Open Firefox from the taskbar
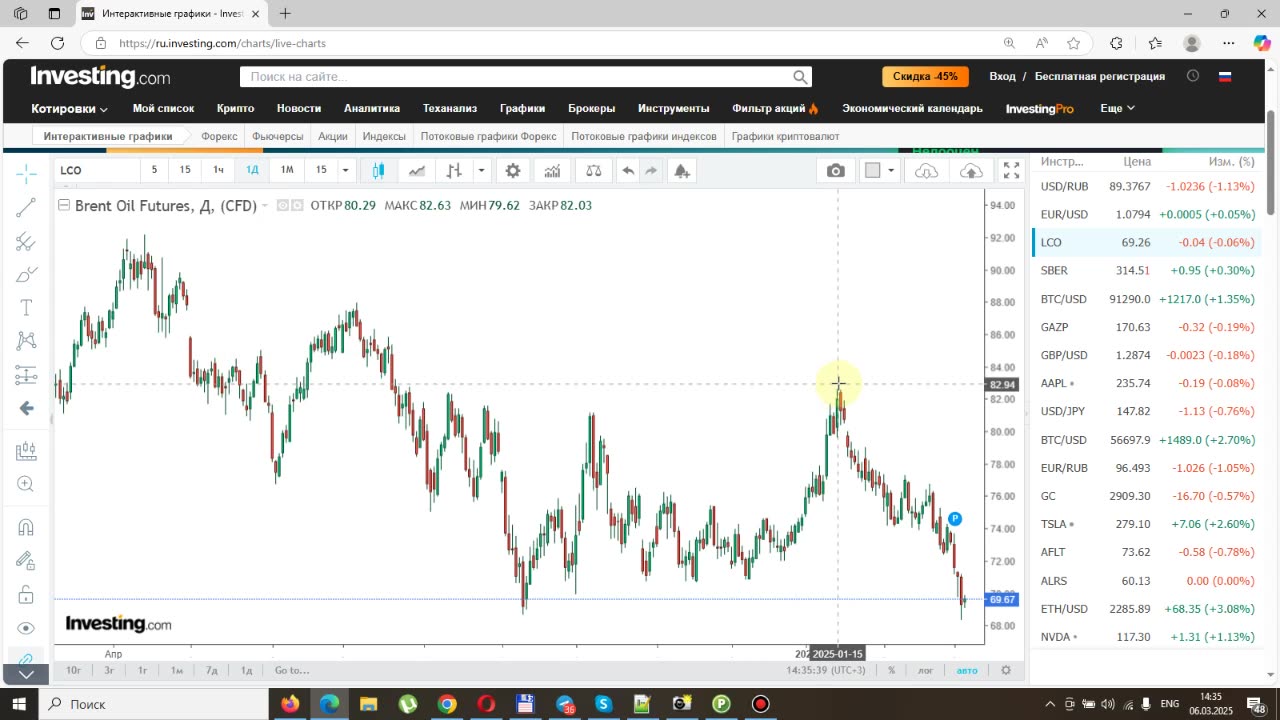1280x720 pixels. pos(290,704)
